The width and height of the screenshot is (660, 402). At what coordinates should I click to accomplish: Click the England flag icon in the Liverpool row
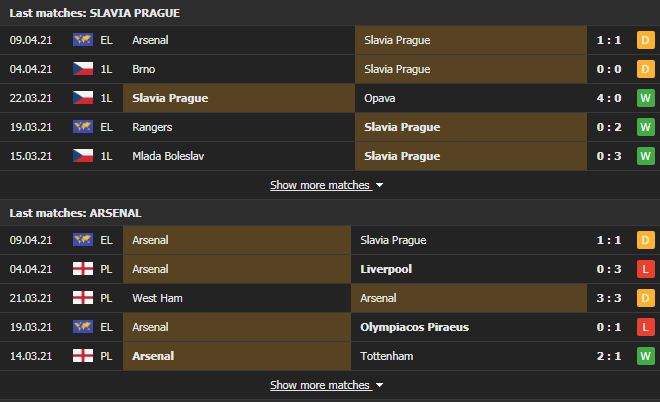tap(83, 269)
